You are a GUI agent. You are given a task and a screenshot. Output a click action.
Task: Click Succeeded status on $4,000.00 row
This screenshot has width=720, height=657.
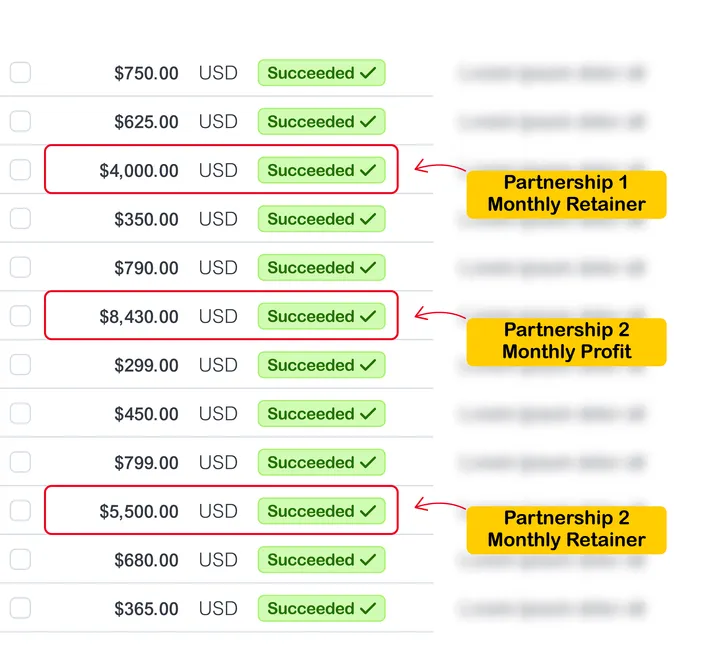pyautogui.click(x=321, y=170)
